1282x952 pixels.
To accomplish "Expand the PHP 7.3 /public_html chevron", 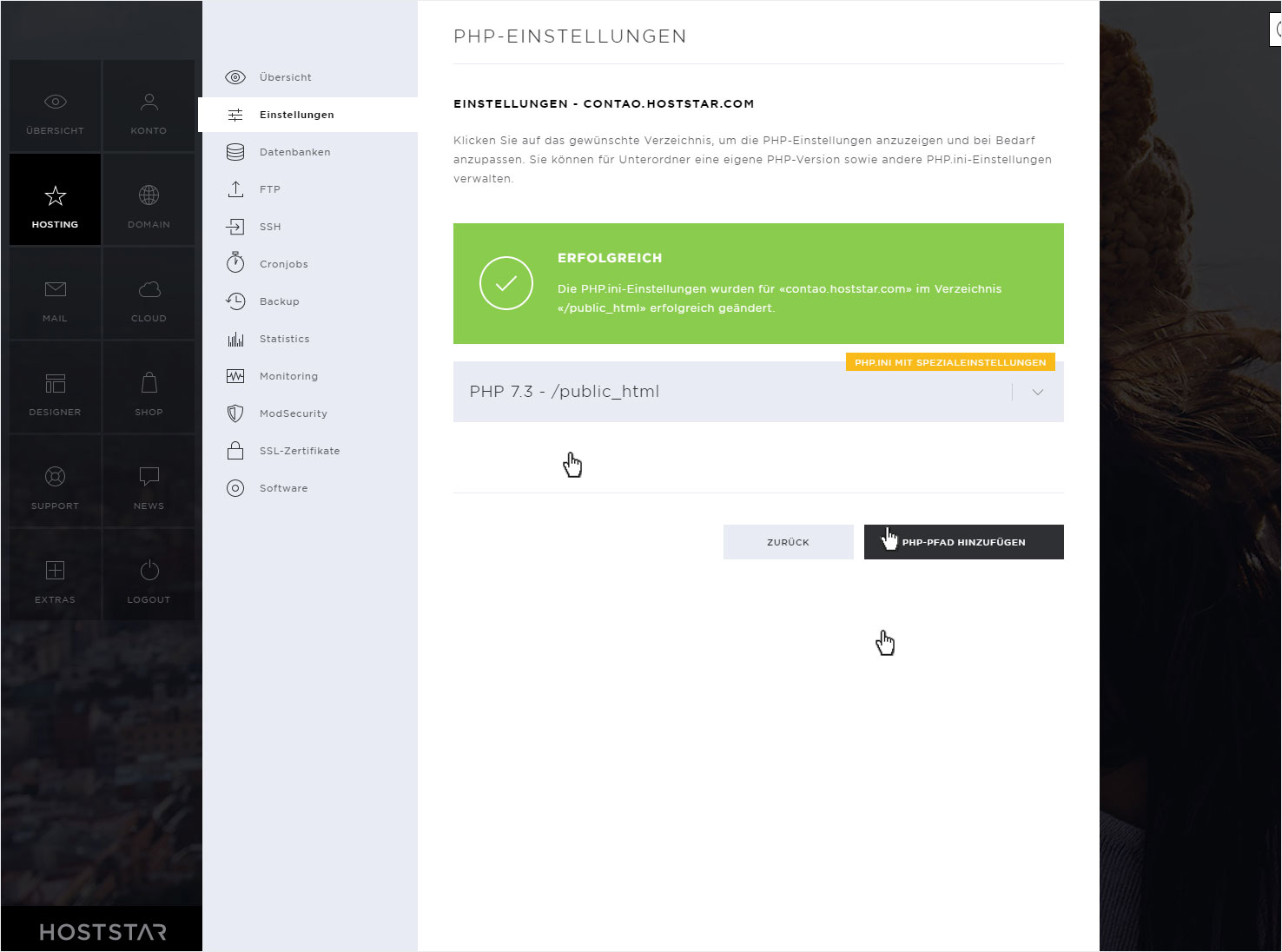I will pos(1038,392).
